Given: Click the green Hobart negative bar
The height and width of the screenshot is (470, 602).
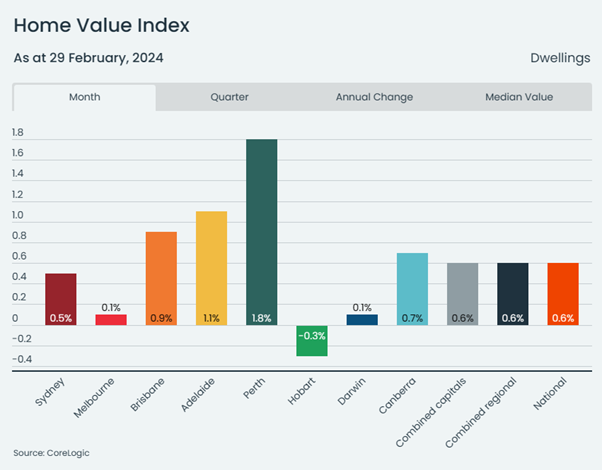Looking at the screenshot, I should tap(311, 340).
